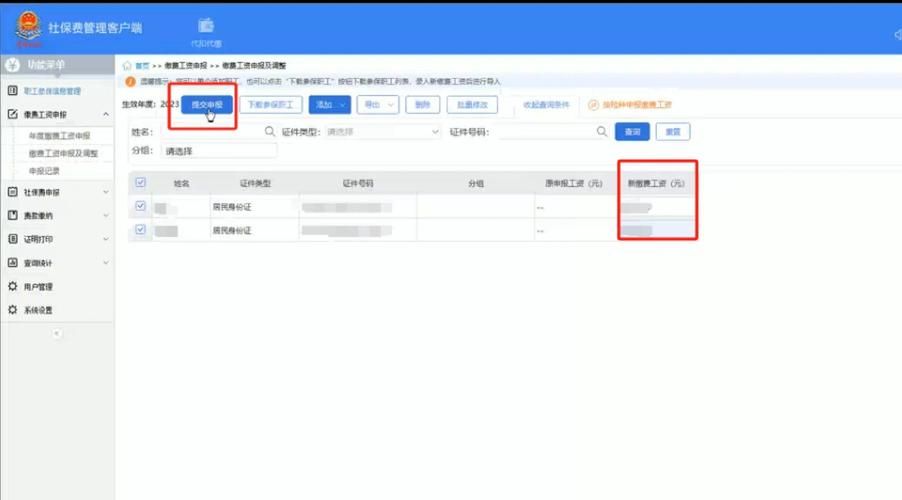Click the 重置 button
The image size is (902, 500).
pyautogui.click(x=673, y=132)
